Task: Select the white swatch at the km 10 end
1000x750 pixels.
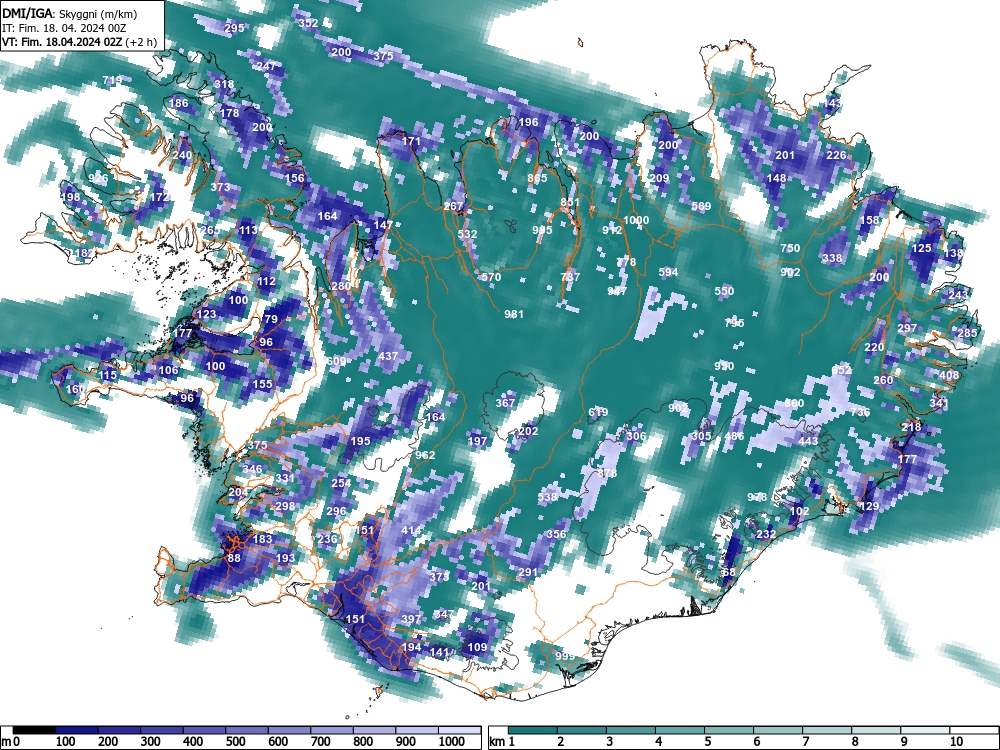Action: [972, 730]
